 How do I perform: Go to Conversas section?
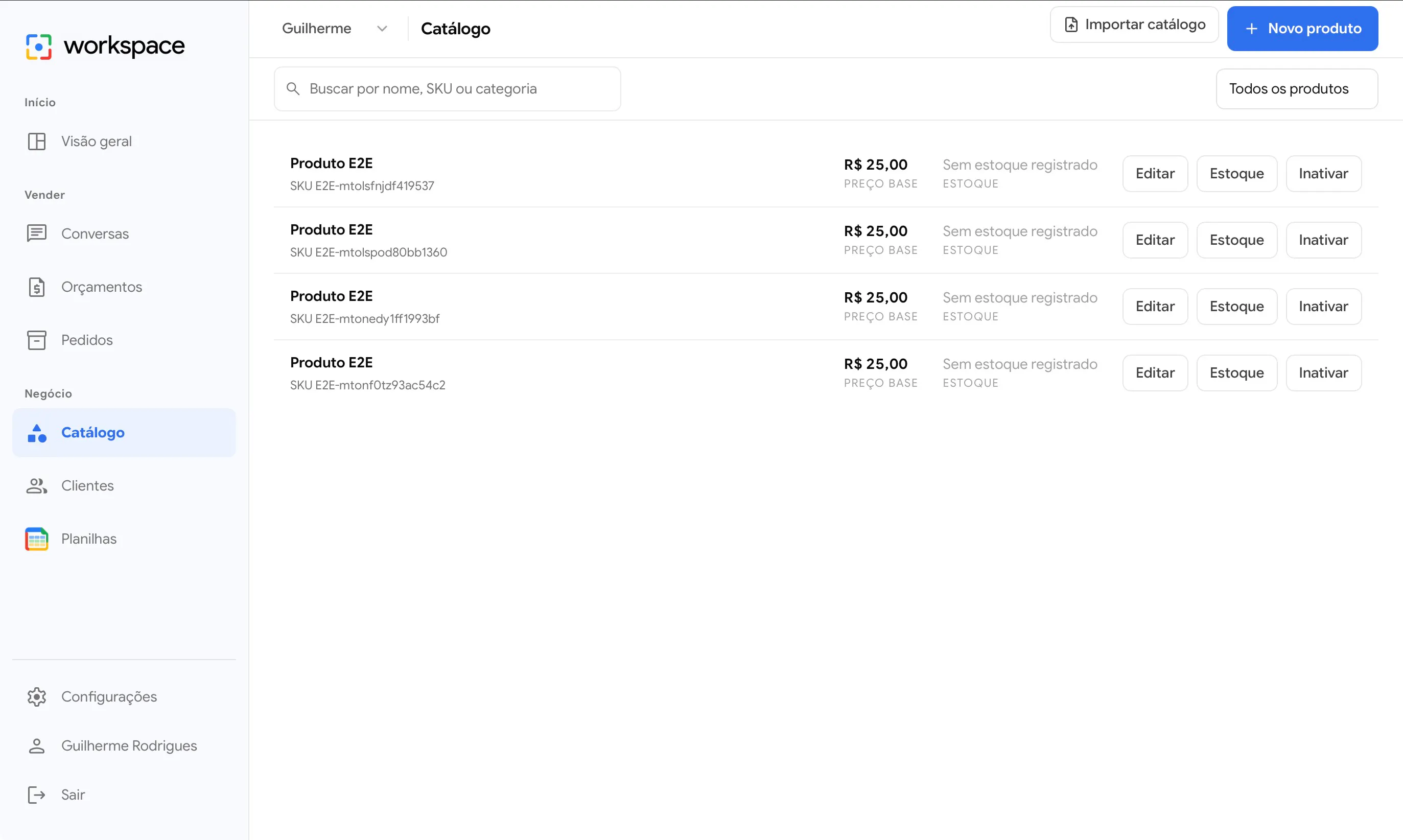coord(124,233)
